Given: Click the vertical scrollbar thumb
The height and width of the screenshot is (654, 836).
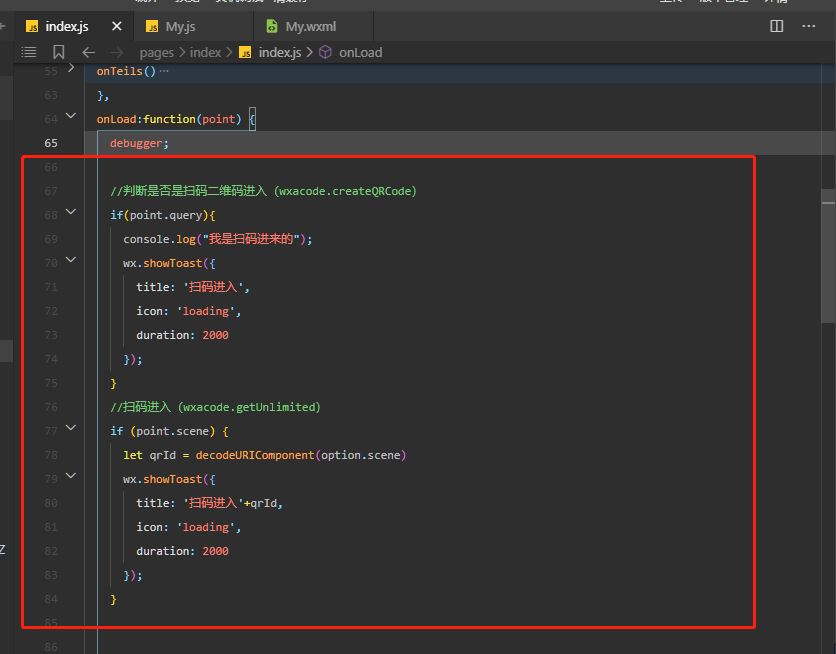Looking at the screenshot, I should click(828, 256).
